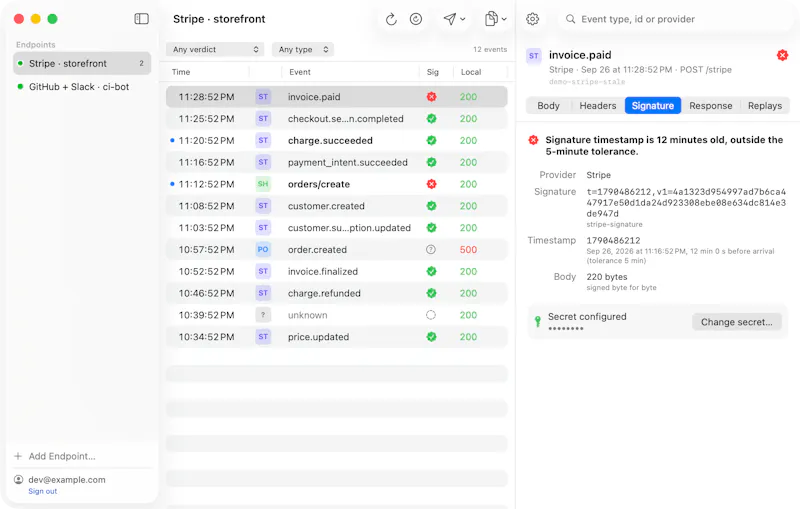Screen dimensions: 800x509
Task: Open the Any type filter dropdown
Action: coord(303,49)
